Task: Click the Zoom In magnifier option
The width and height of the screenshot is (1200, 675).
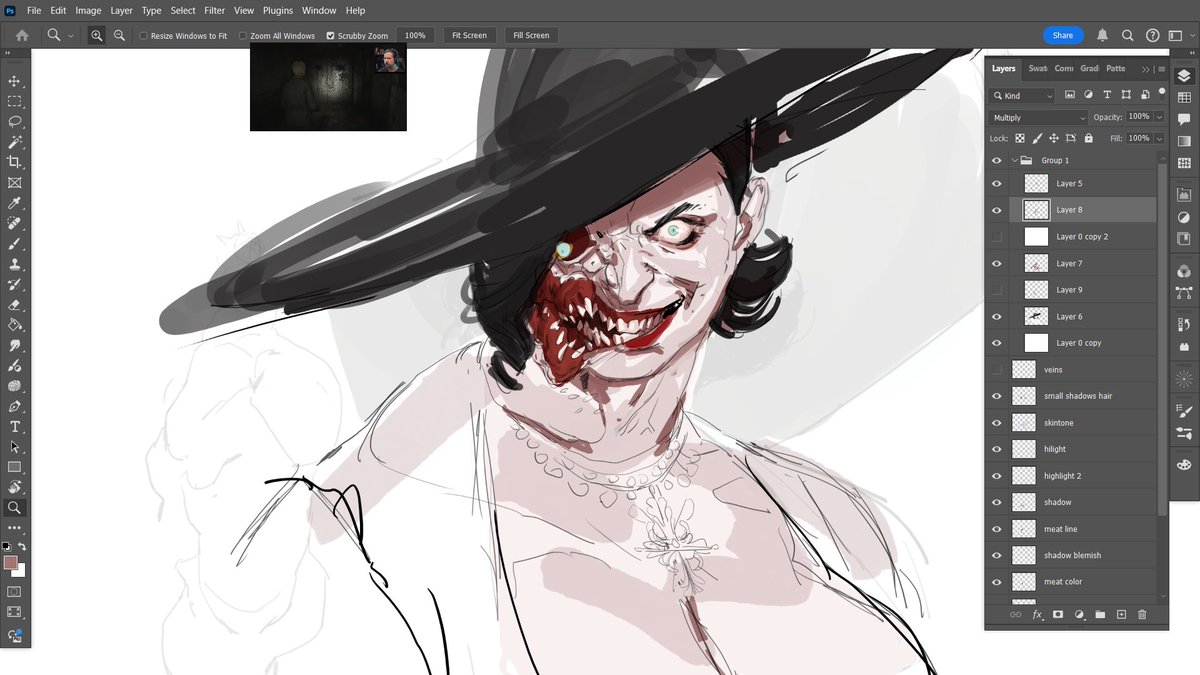Action: tap(97, 35)
